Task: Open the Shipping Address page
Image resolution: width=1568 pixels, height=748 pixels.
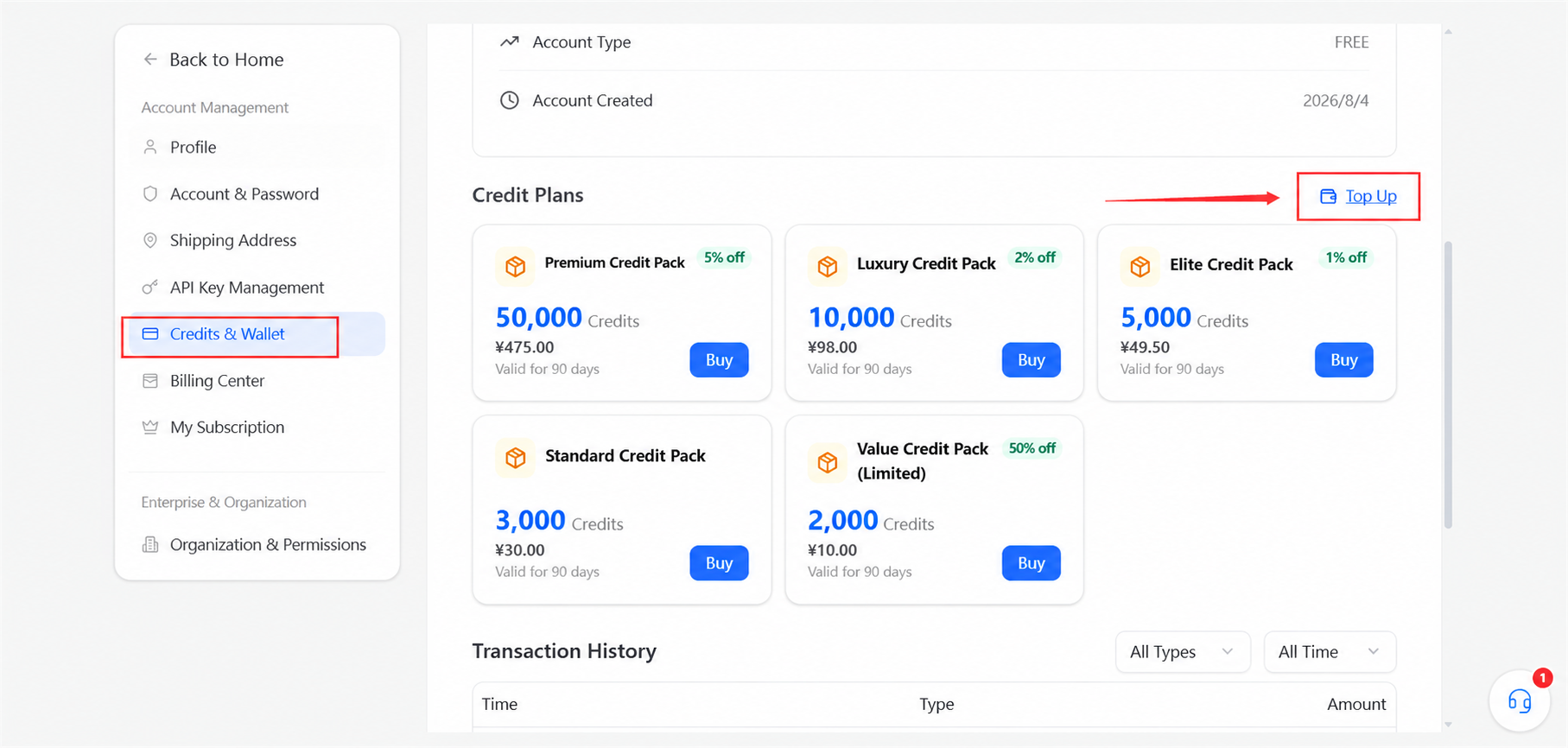Action: (x=257, y=240)
